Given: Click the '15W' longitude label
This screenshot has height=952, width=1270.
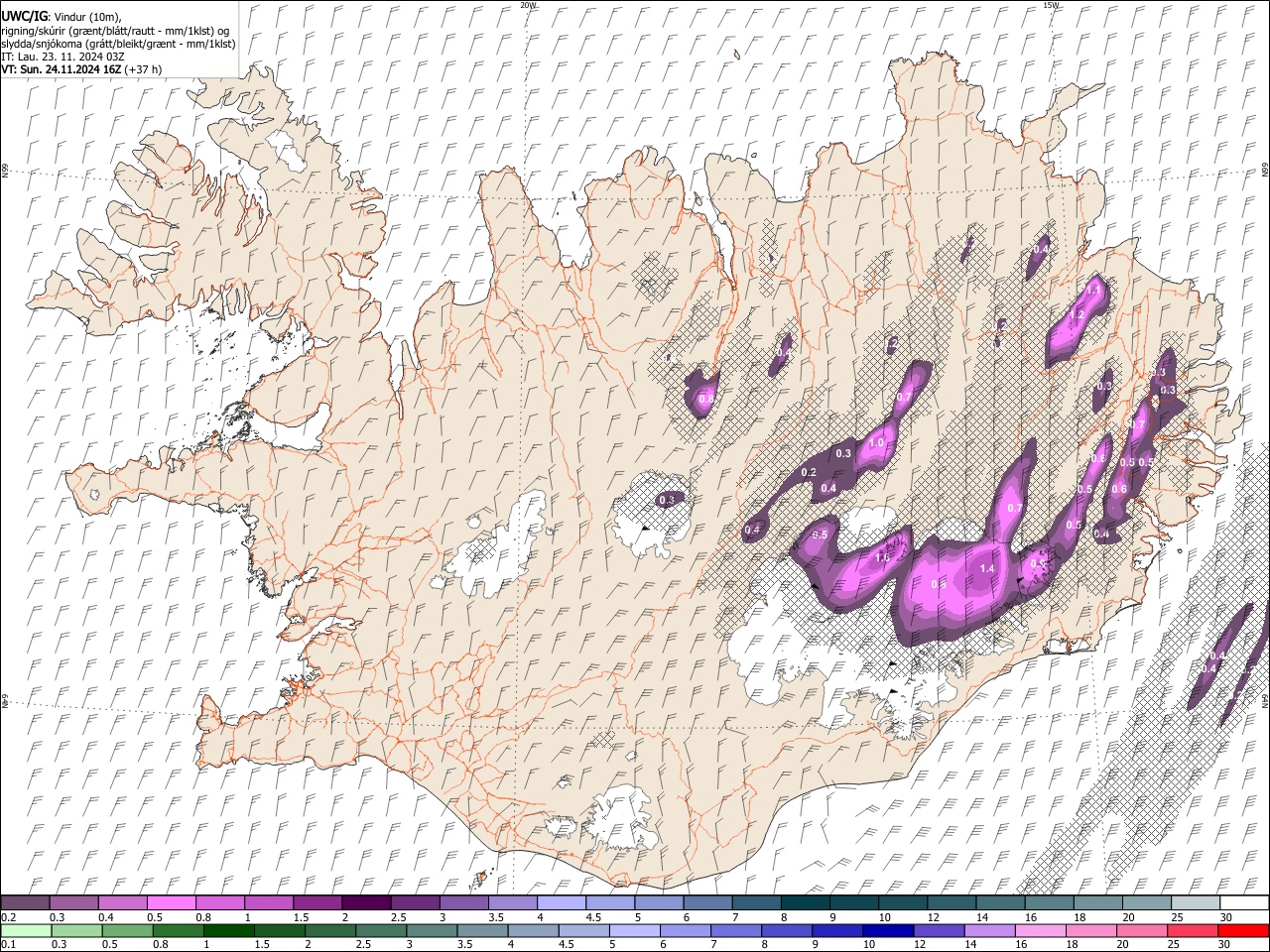Looking at the screenshot, I should pos(1051,5).
